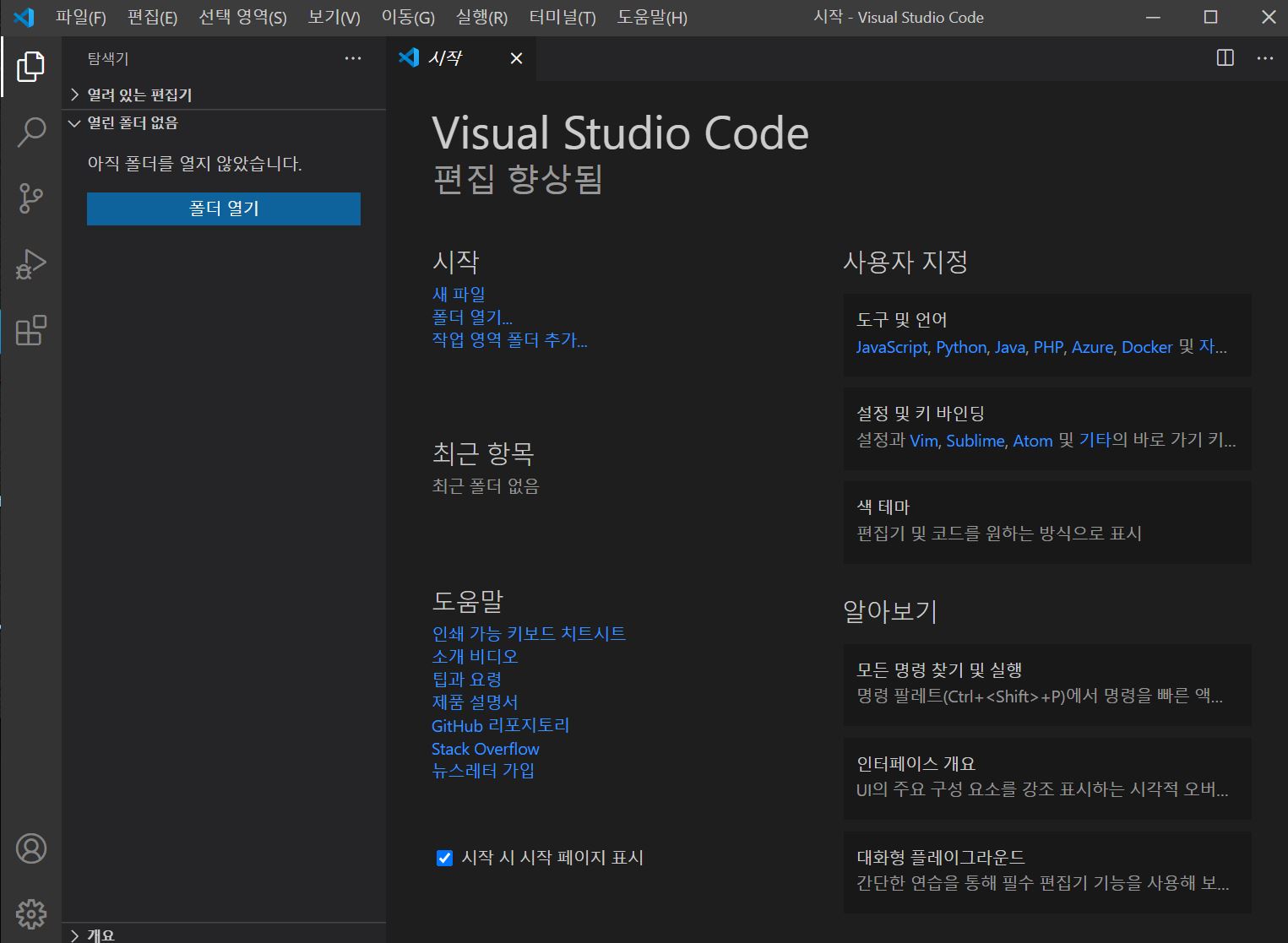This screenshot has height=943, width=1288.
Task: Click the 새 파일 link
Action: tap(459, 294)
